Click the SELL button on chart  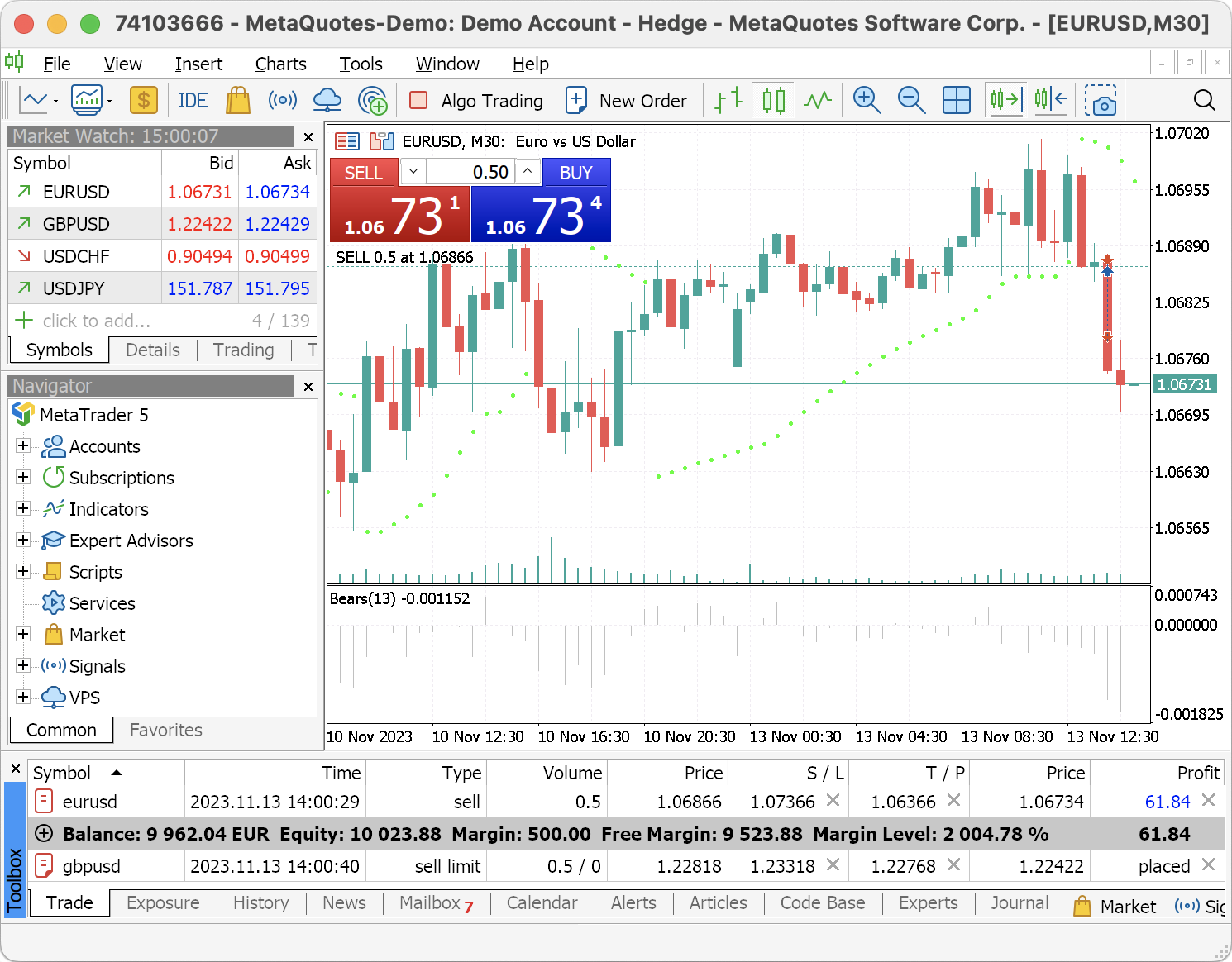(364, 173)
